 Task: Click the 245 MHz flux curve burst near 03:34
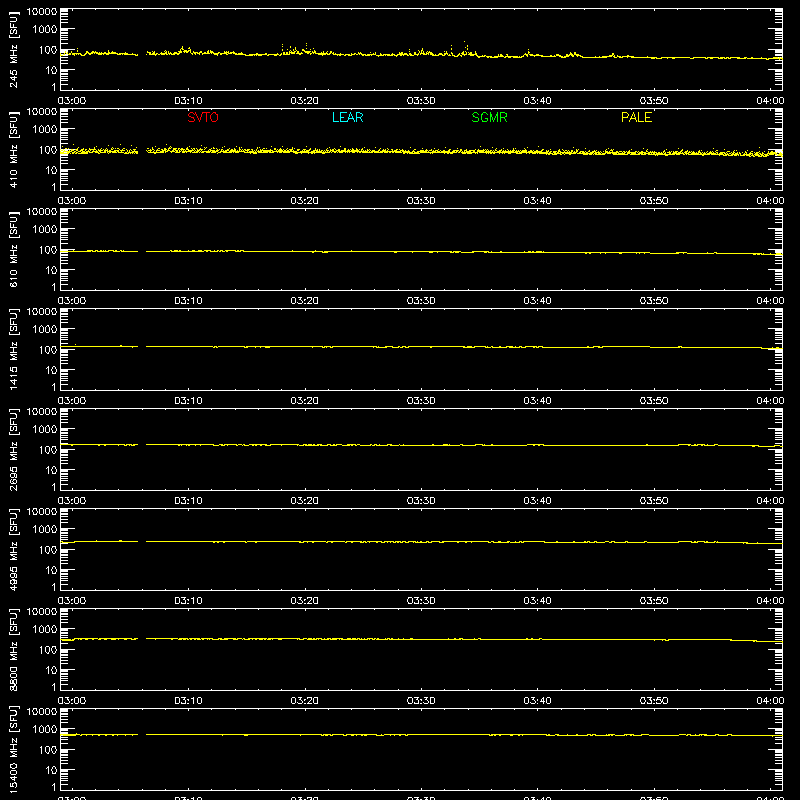click(465, 50)
